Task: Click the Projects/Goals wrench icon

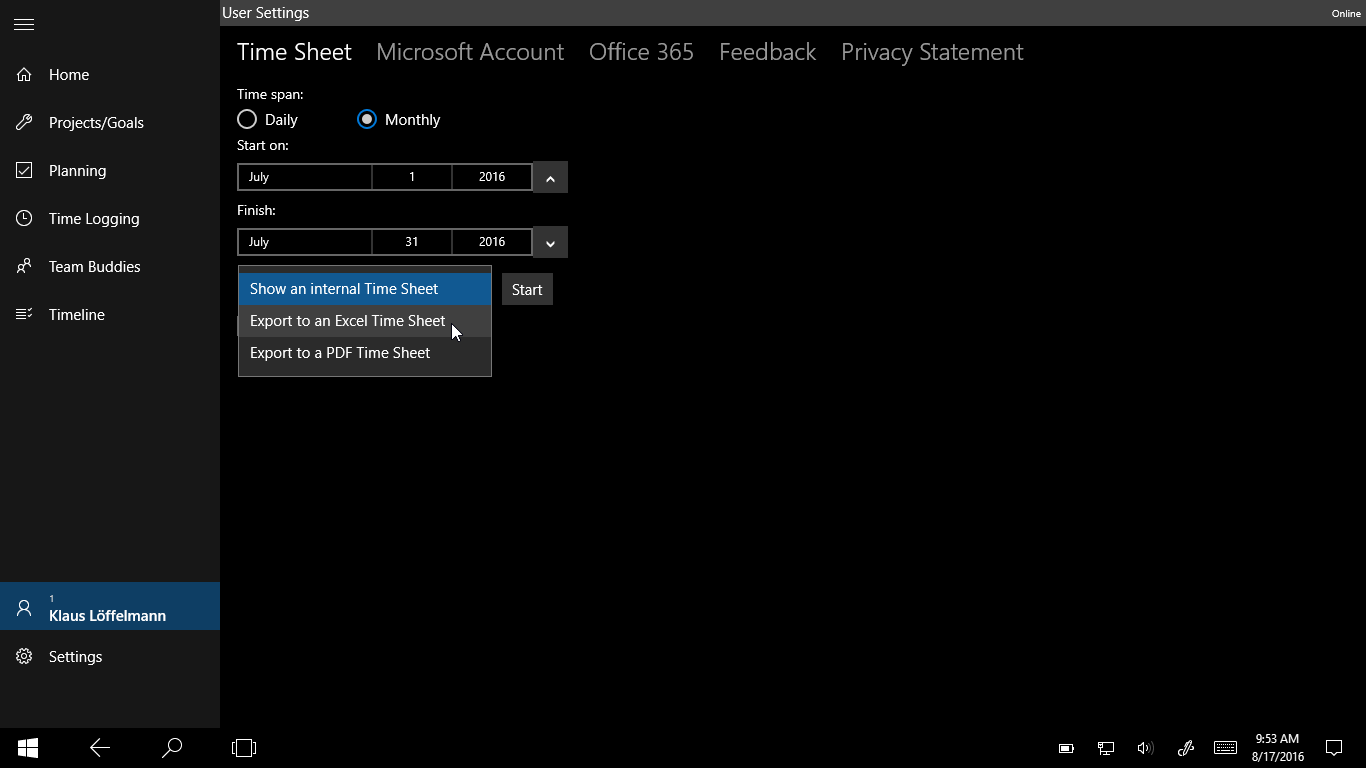Action: (24, 123)
